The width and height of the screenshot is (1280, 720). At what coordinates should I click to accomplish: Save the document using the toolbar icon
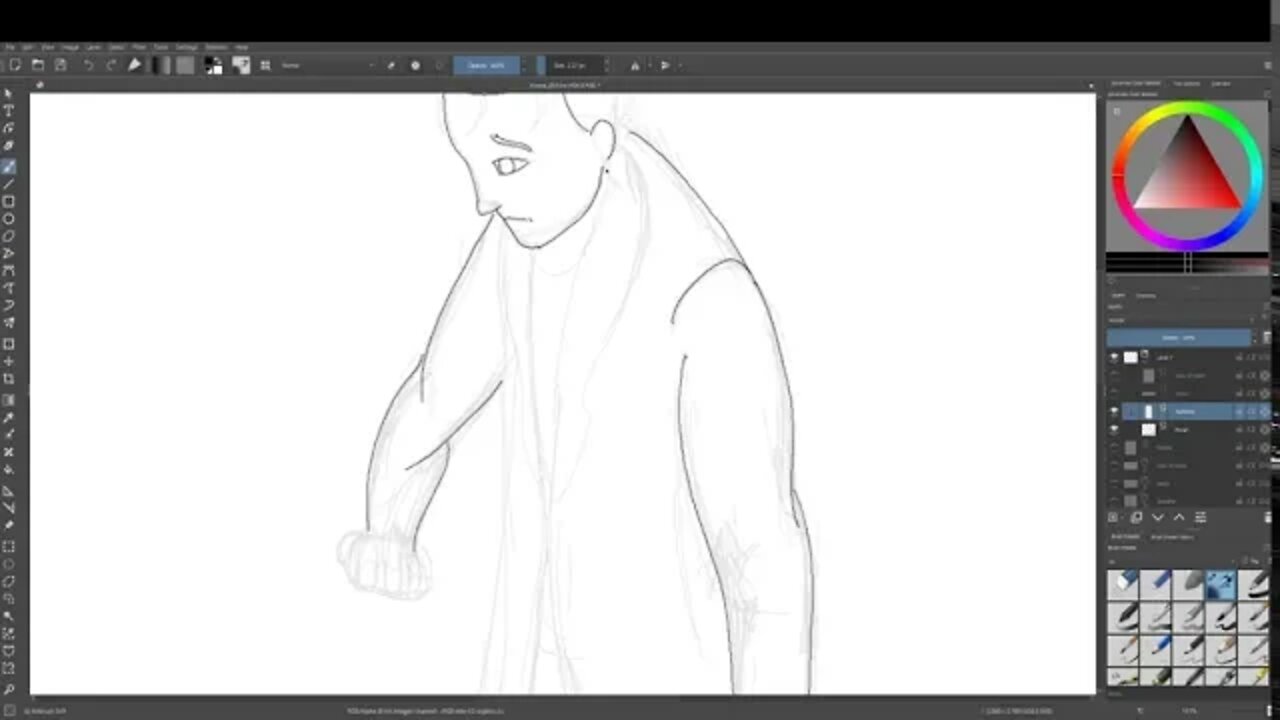click(x=61, y=65)
